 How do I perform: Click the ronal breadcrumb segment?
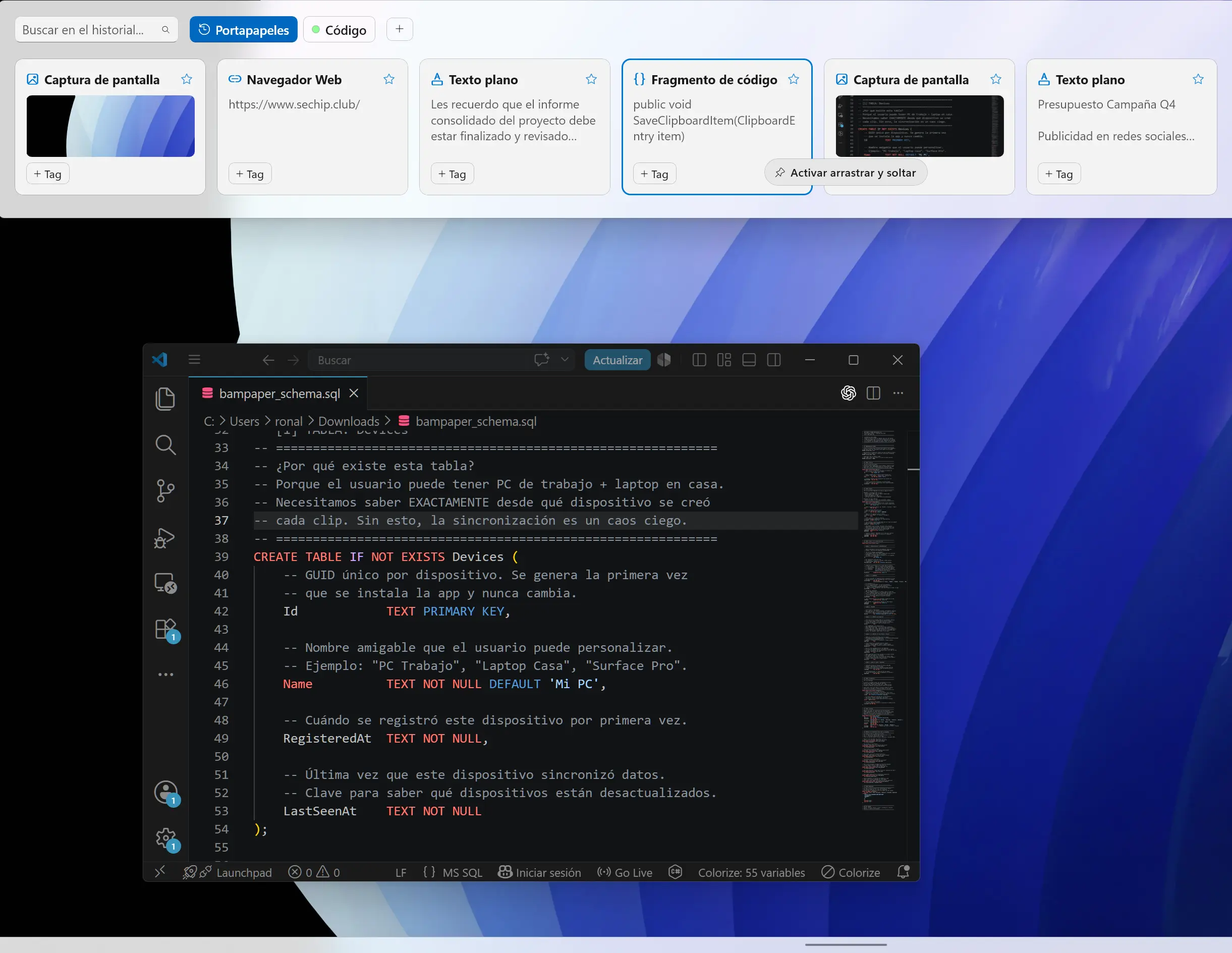tap(288, 421)
